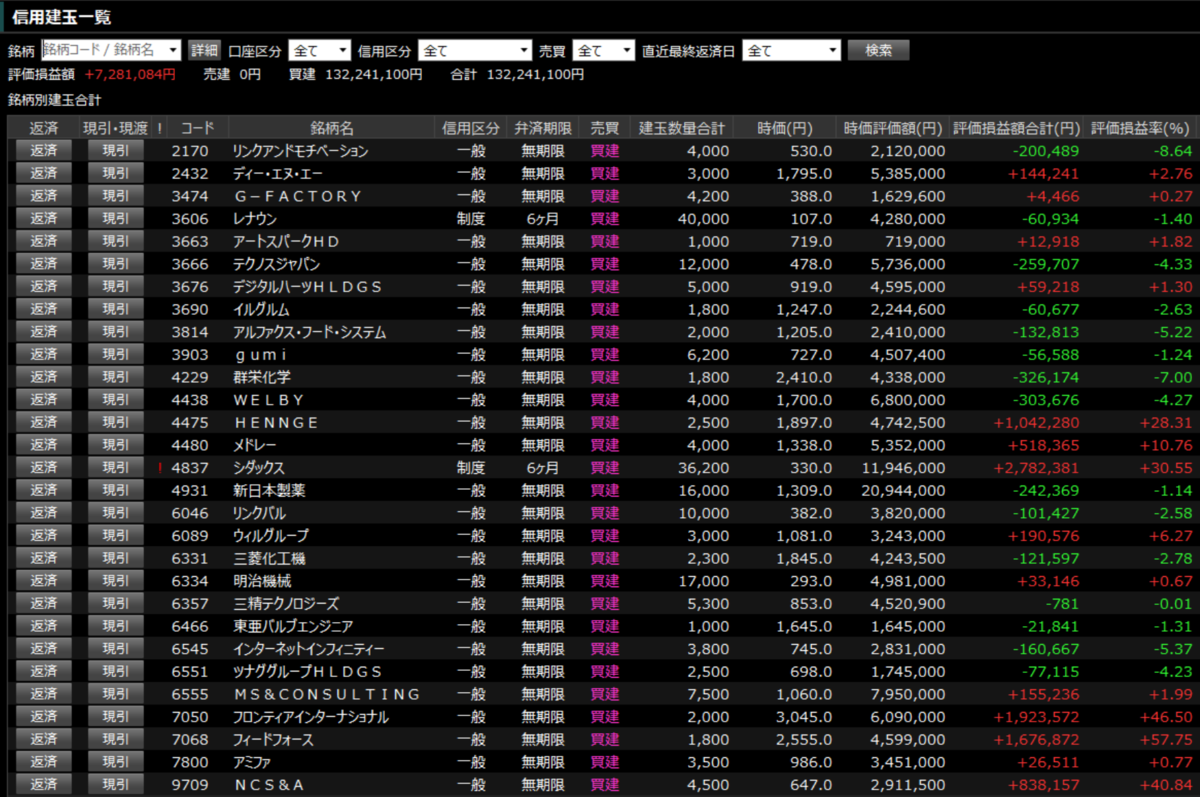Select stock name テクノスジャパン

(275, 264)
